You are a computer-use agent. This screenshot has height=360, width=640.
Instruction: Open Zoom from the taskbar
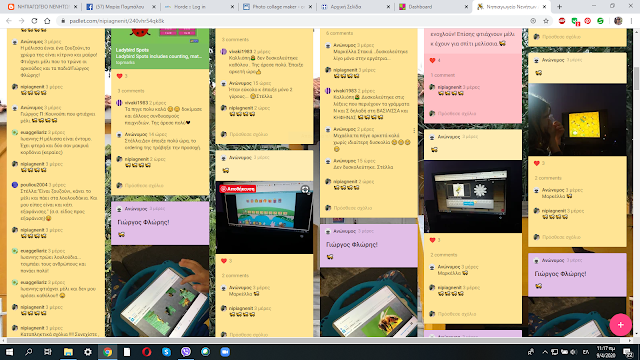225,352
